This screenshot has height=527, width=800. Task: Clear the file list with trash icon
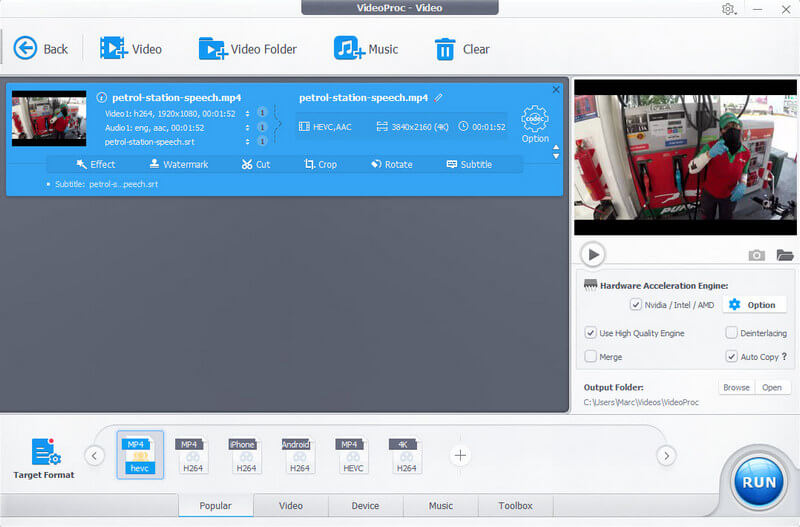pyautogui.click(x=462, y=49)
